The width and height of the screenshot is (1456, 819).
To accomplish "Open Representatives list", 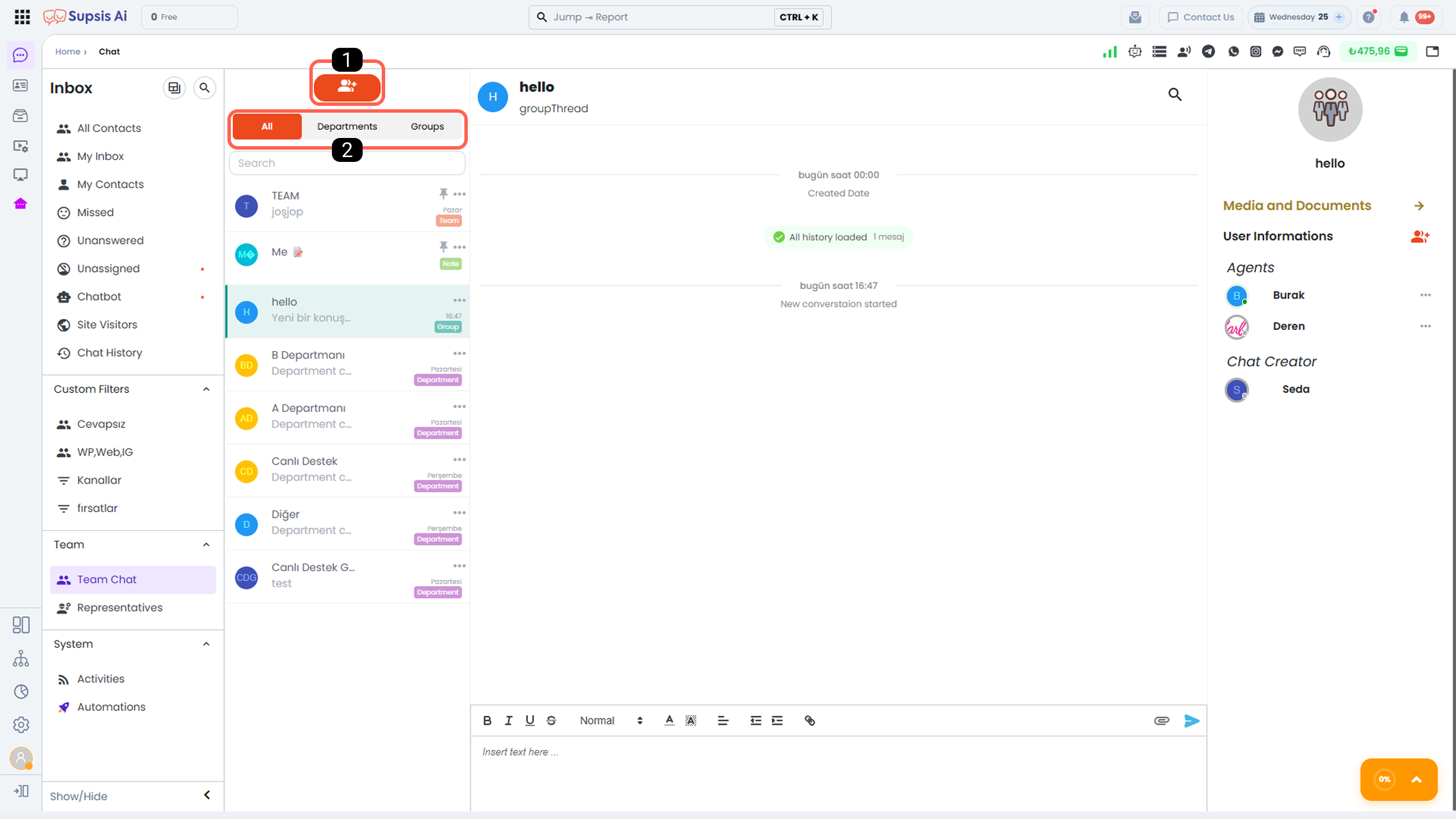I will (133, 607).
